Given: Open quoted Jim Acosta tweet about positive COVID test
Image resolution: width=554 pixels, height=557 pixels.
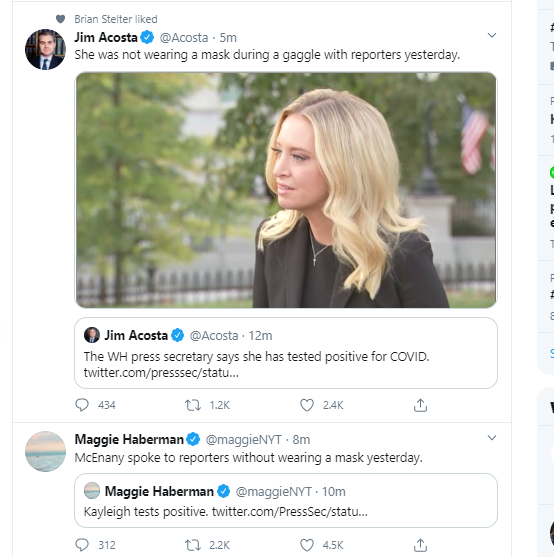Looking at the screenshot, I should click(286, 353).
